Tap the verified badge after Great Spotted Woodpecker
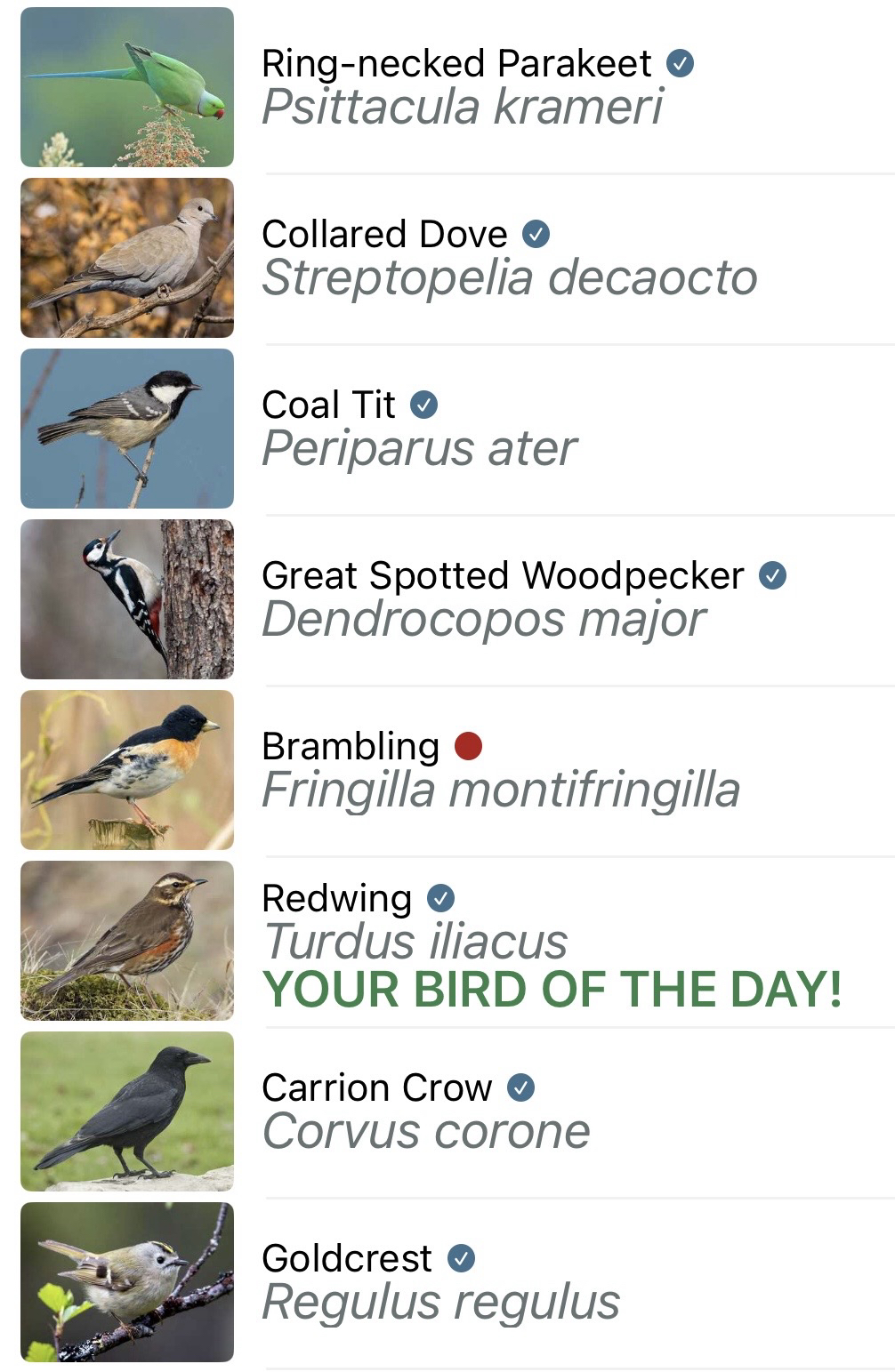Viewport: 895px width, 1372px height. pos(772,575)
